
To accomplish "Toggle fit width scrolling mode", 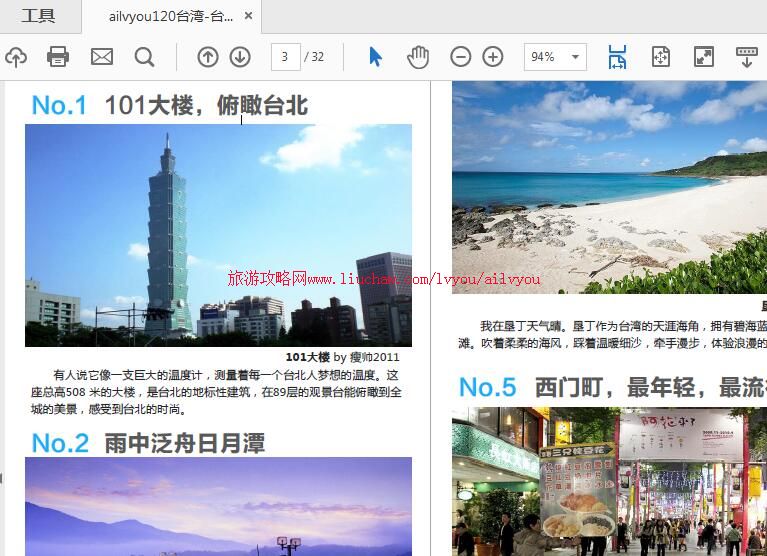I will tap(617, 57).
